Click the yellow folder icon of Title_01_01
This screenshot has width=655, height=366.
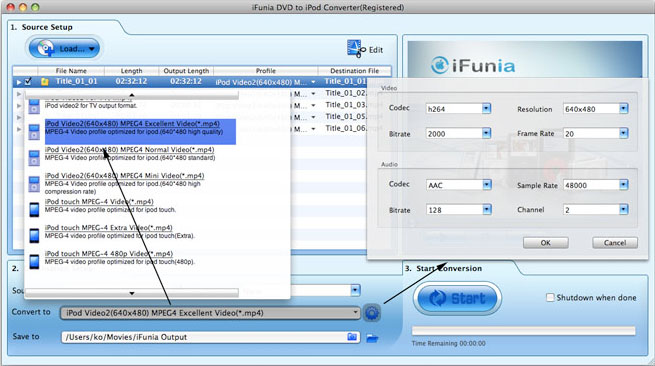pos(45,82)
